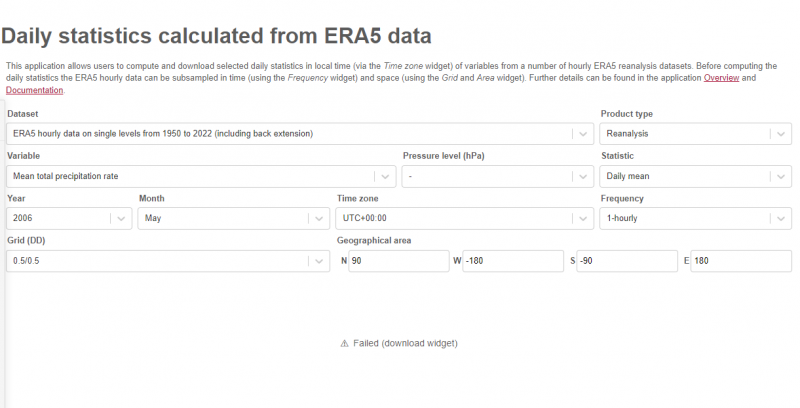Open the Statistic dropdown arrow
Image resolution: width=800 pixels, height=408 pixels.
(779, 176)
